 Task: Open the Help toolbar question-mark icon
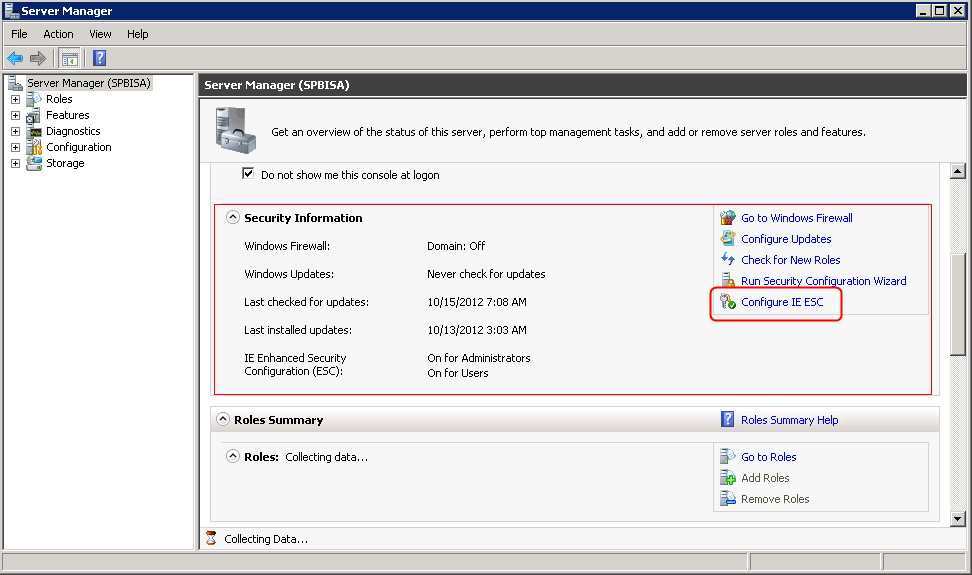(x=99, y=58)
